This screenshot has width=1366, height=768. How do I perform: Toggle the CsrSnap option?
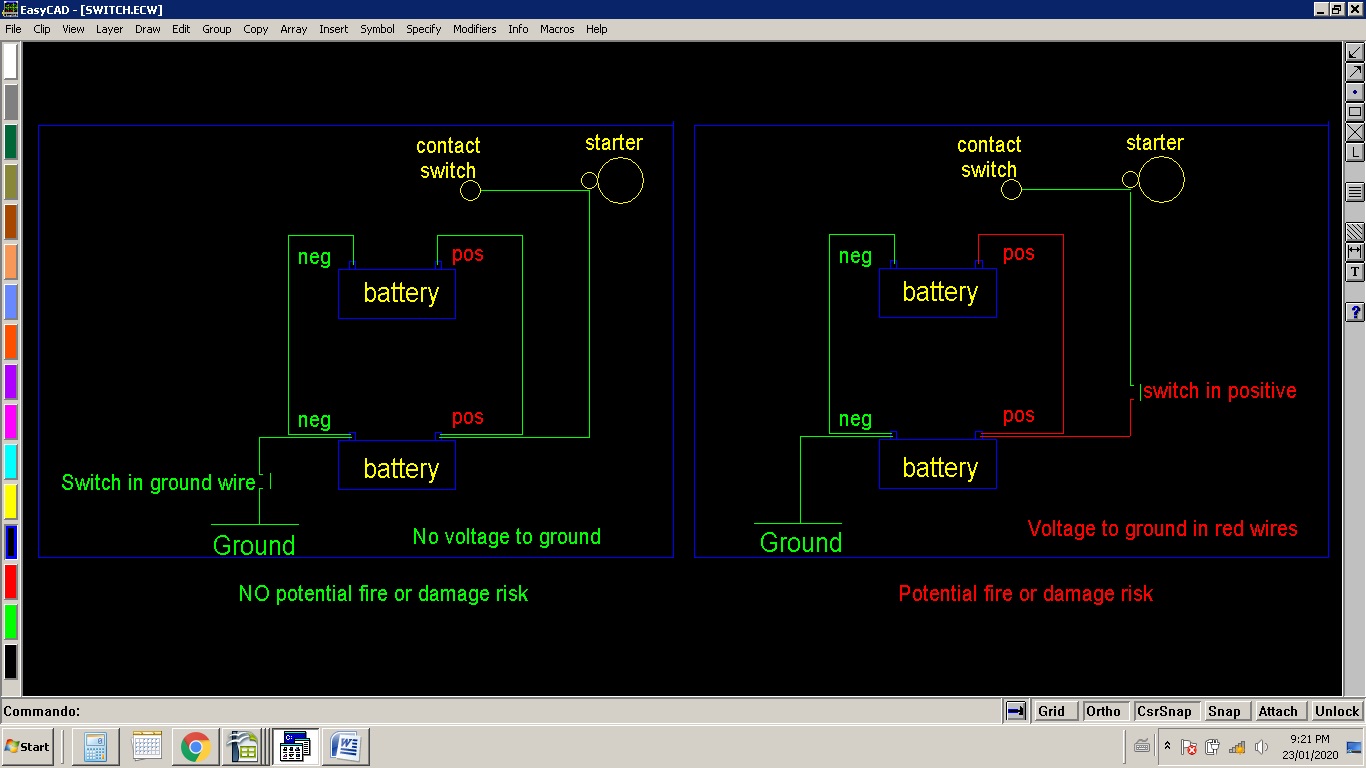(x=1164, y=711)
